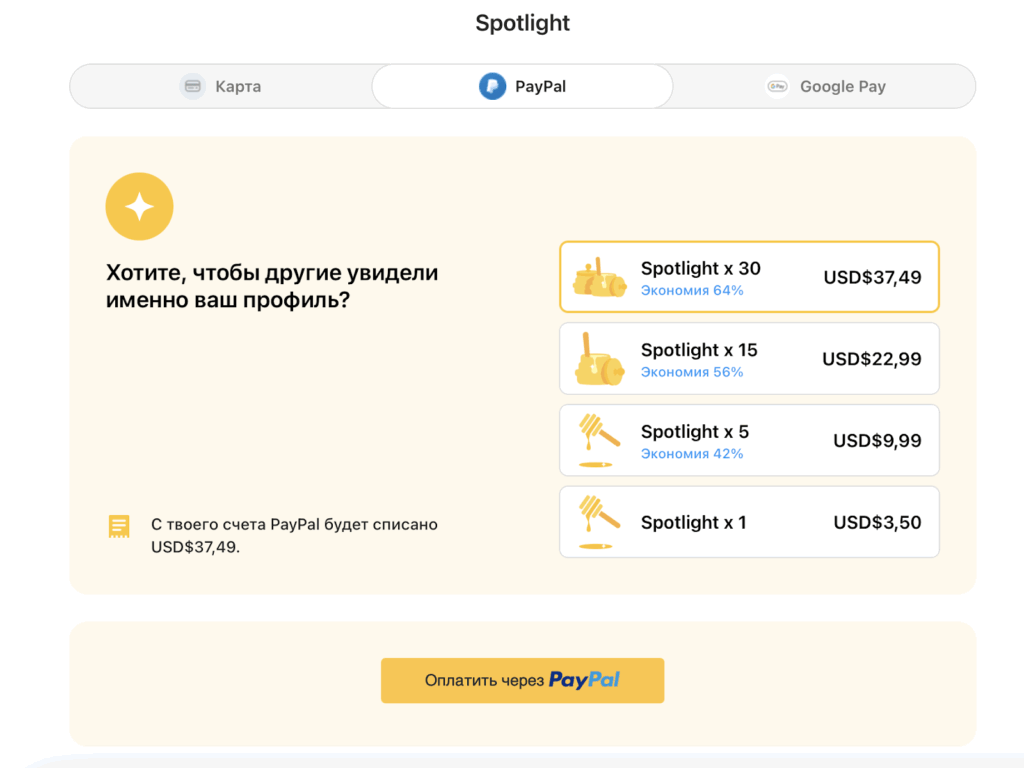Switch to the Google Pay tab
Screen dimensions: 1024x768
coord(824,86)
